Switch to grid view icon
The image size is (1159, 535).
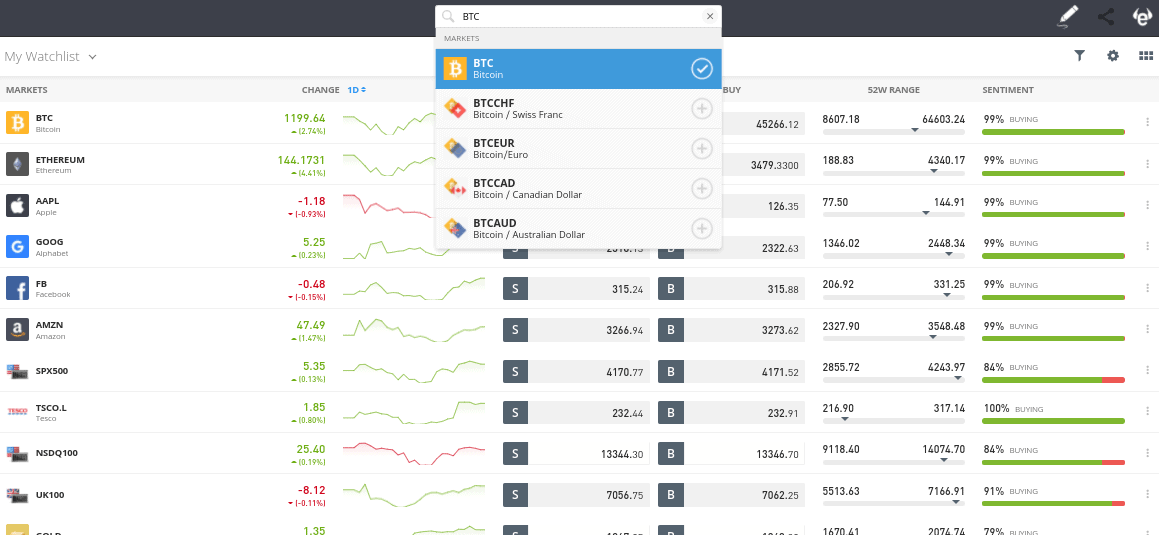click(1146, 55)
